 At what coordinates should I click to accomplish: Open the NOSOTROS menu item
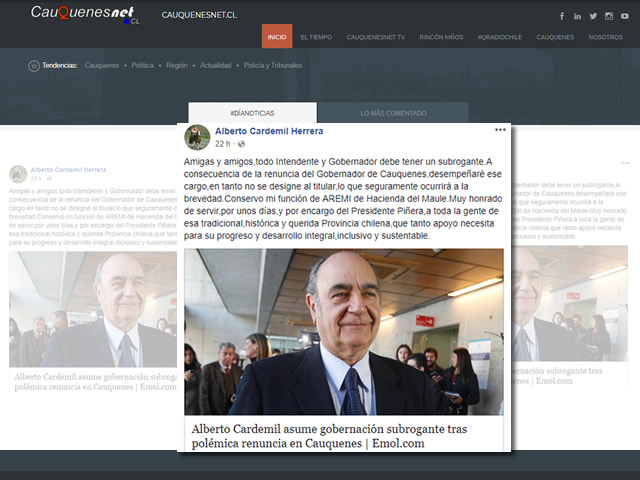click(605, 37)
